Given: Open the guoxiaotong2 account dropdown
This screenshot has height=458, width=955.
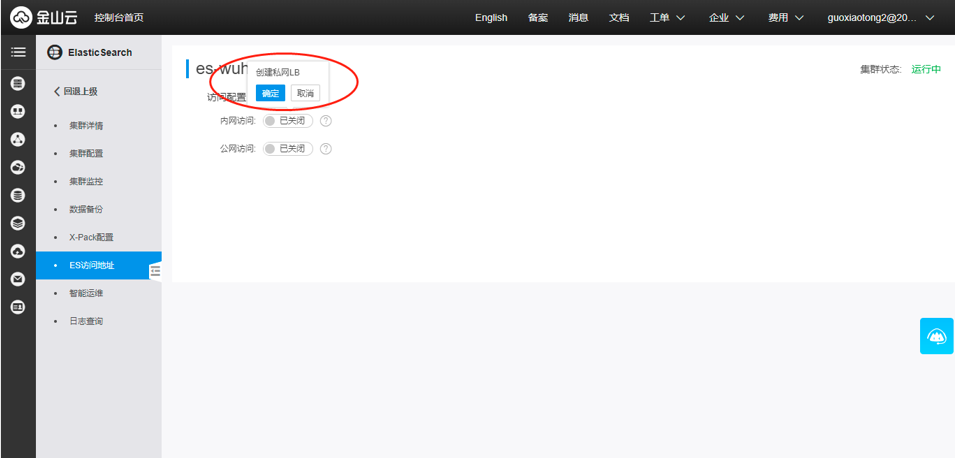Looking at the screenshot, I should 881,18.
